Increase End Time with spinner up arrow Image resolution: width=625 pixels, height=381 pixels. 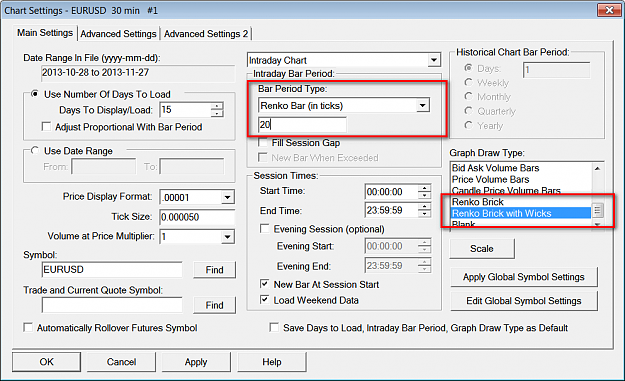(425, 206)
